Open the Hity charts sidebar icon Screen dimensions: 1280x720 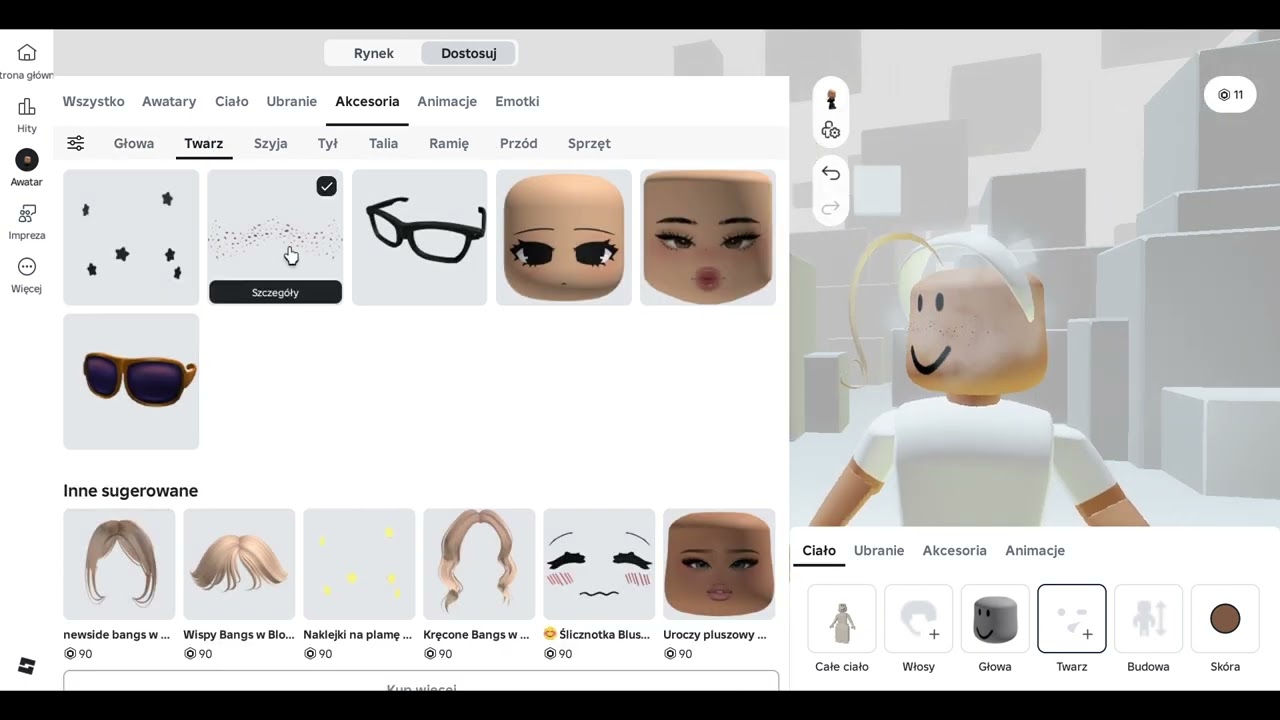tap(27, 106)
